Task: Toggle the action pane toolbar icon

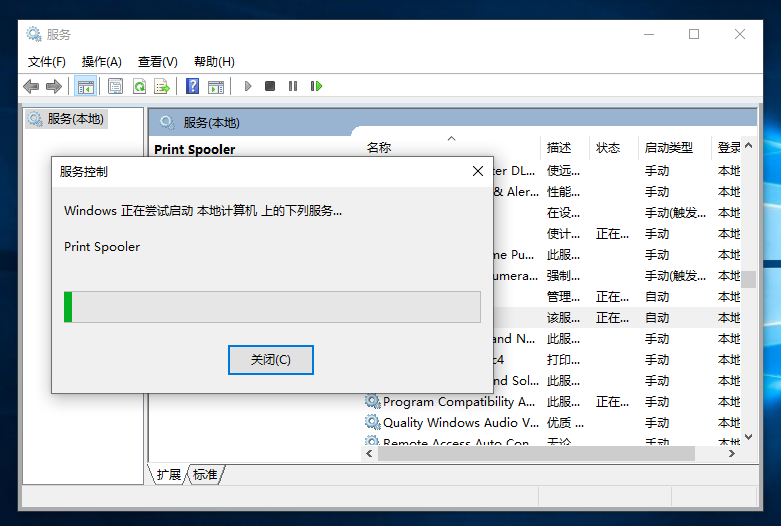Action: [216, 87]
